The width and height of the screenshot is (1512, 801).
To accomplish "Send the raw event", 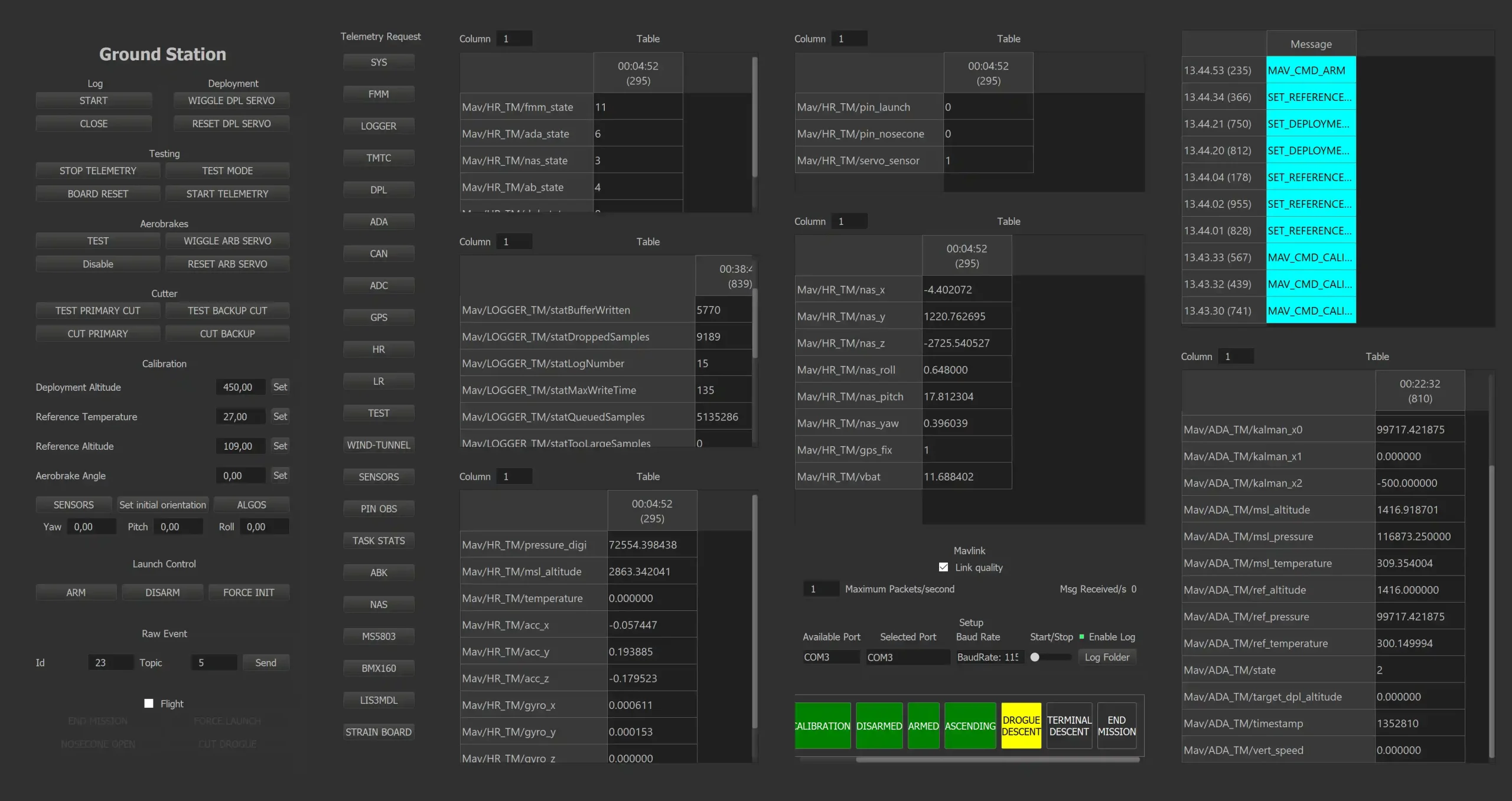I will point(265,662).
